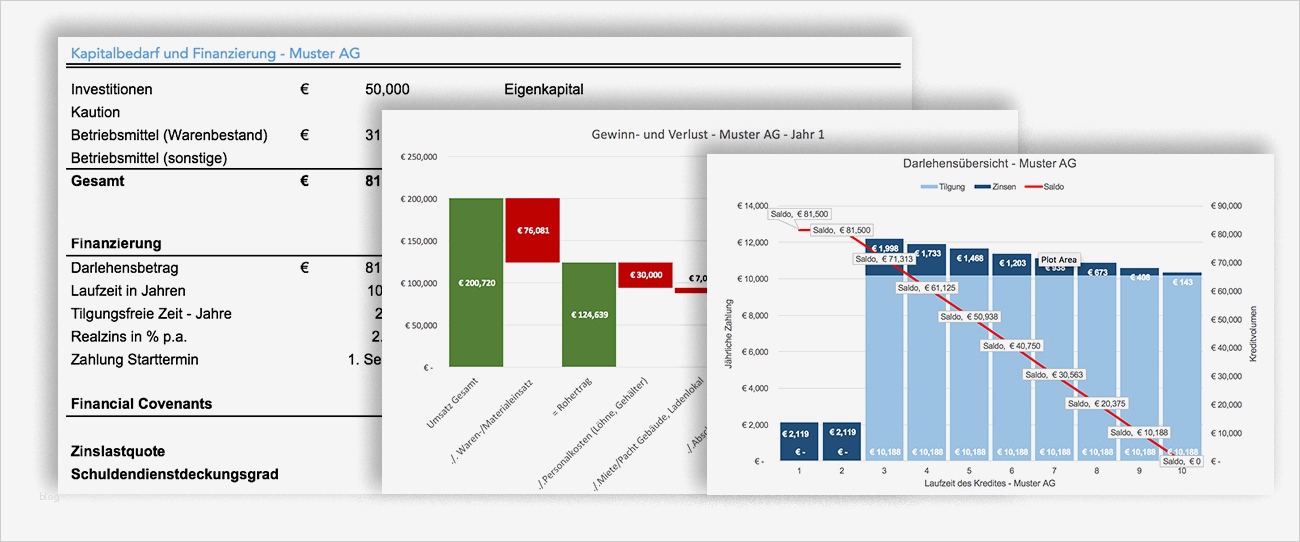The image size is (1300, 542).
Task: Click the € 14,000 left axis label in loan chart
Action: tap(752, 205)
